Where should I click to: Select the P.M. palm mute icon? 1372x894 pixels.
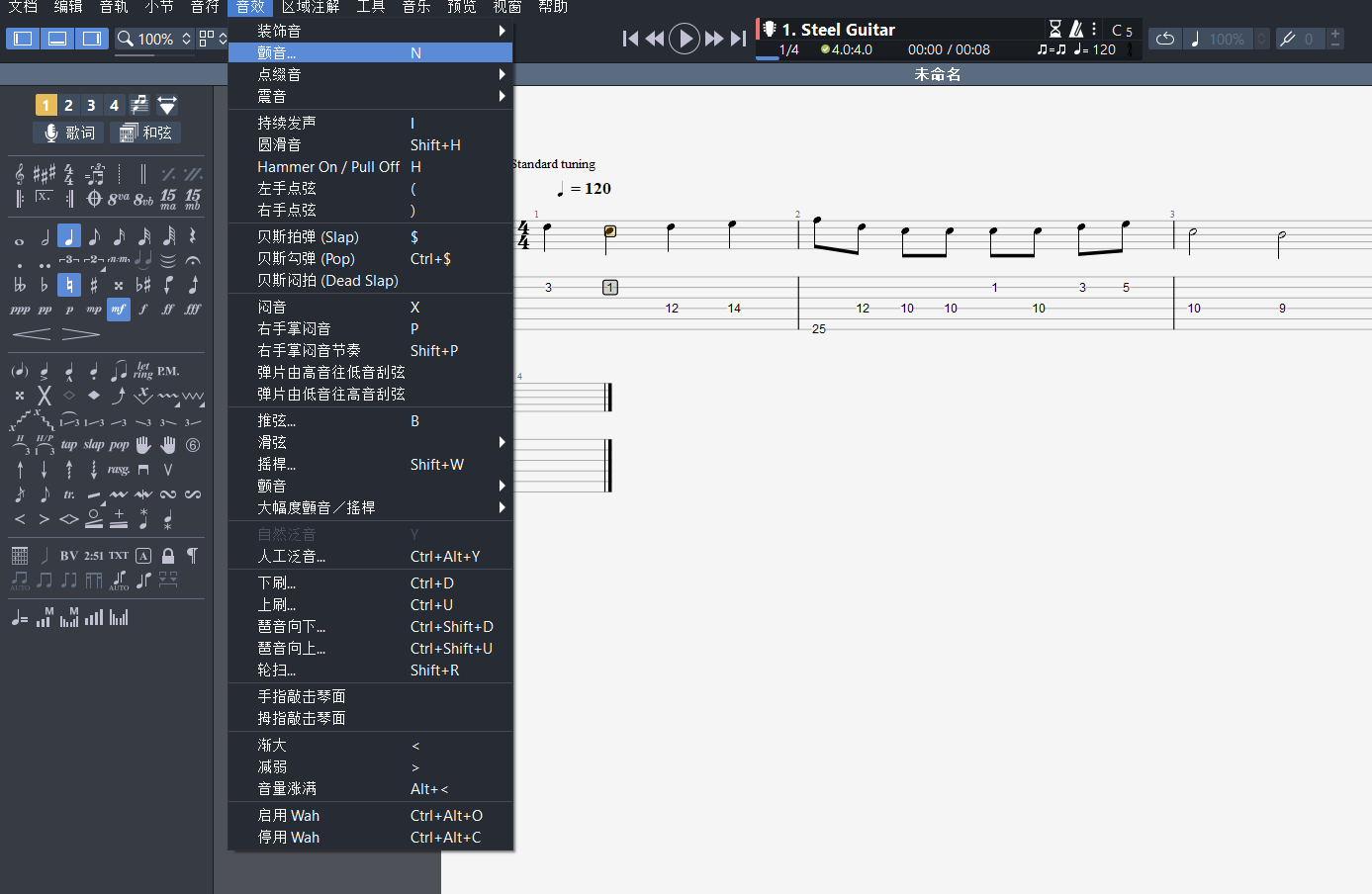click(x=168, y=372)
